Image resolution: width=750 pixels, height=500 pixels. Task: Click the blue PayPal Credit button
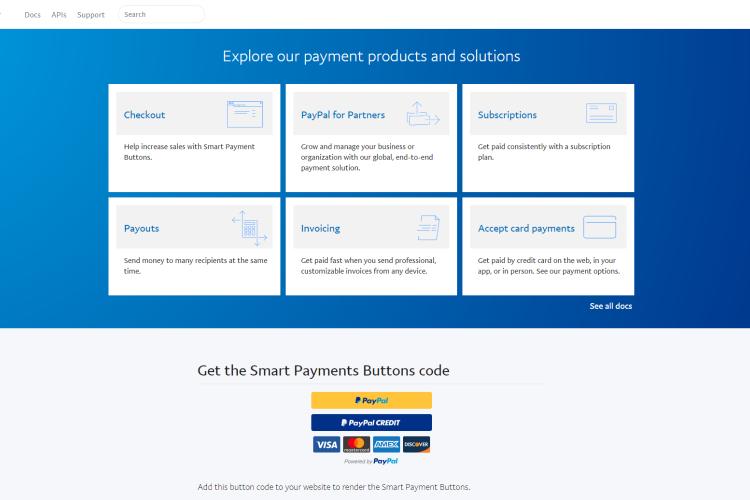point(372,422)
